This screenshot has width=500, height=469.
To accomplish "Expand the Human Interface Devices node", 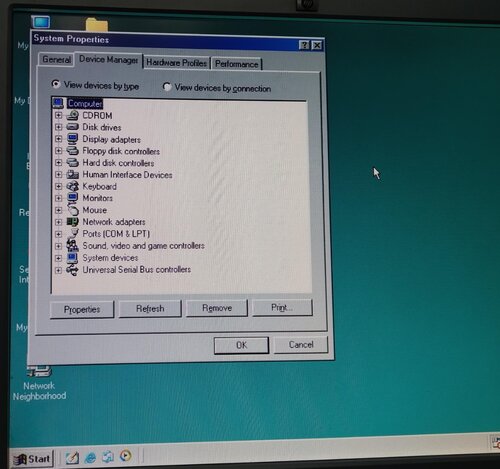I will (59, 174).
